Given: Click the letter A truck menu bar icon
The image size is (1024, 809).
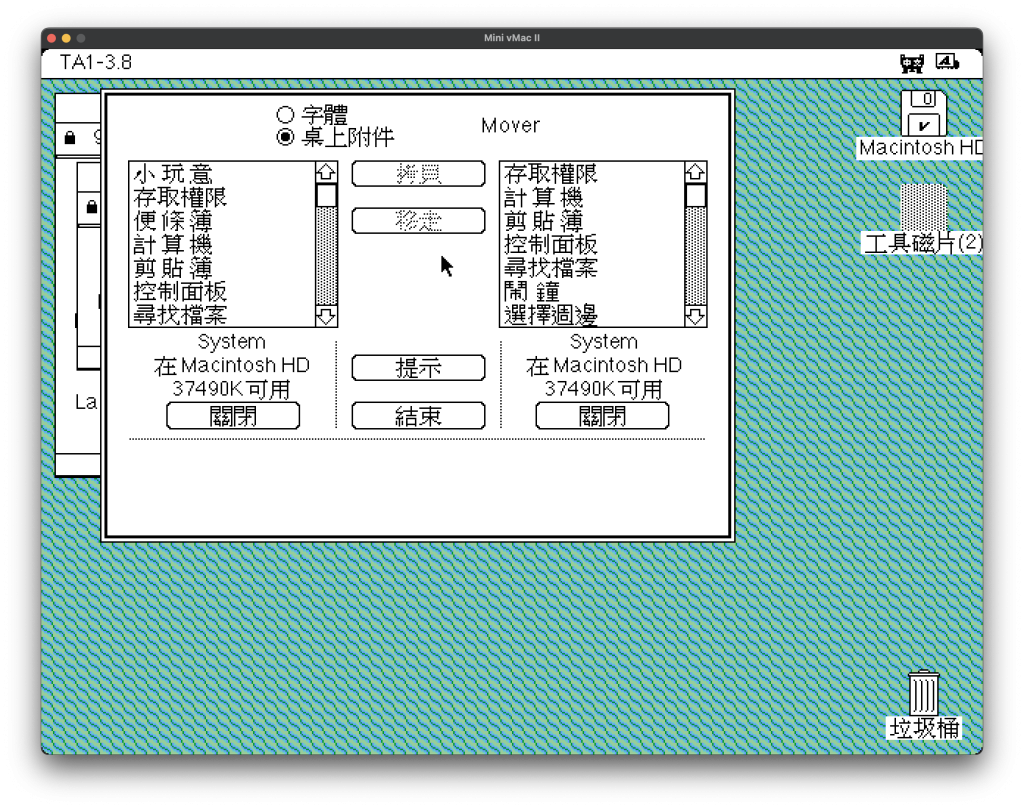Looking at the screenshot, I should [946, 63].
